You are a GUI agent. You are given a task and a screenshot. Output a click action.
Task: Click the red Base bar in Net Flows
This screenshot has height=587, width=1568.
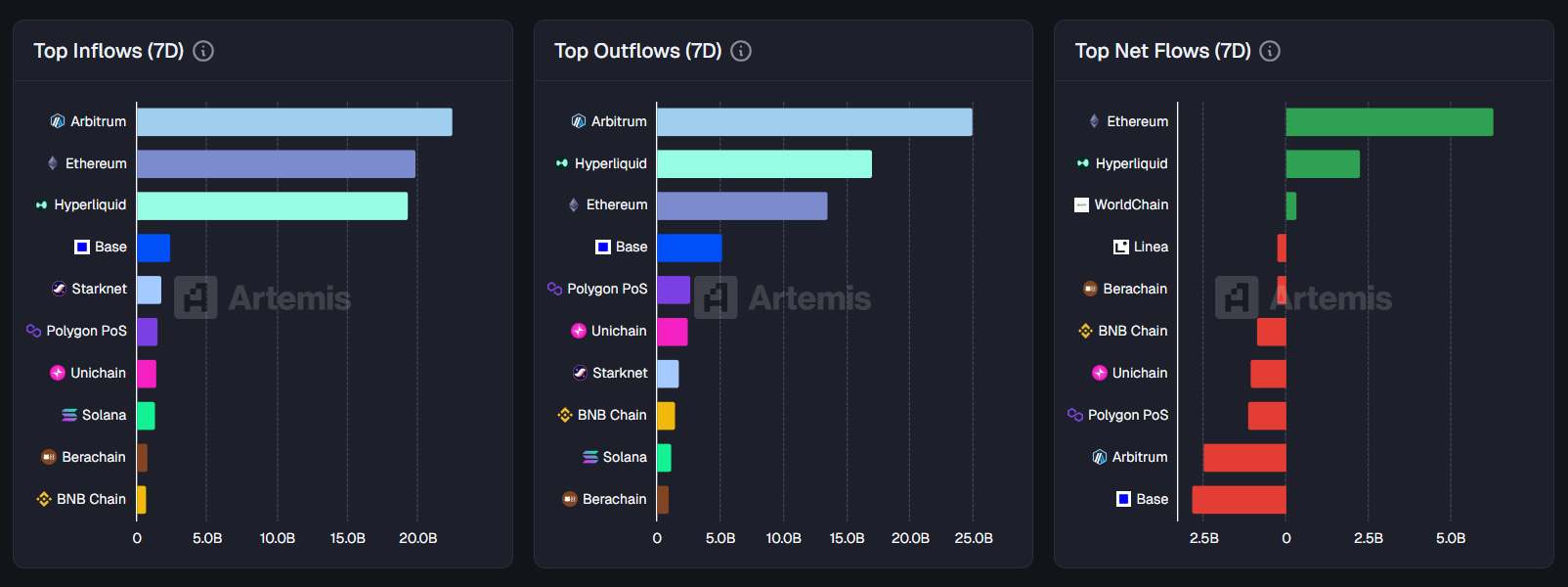pyautogui.click(x=1239, y=499)
